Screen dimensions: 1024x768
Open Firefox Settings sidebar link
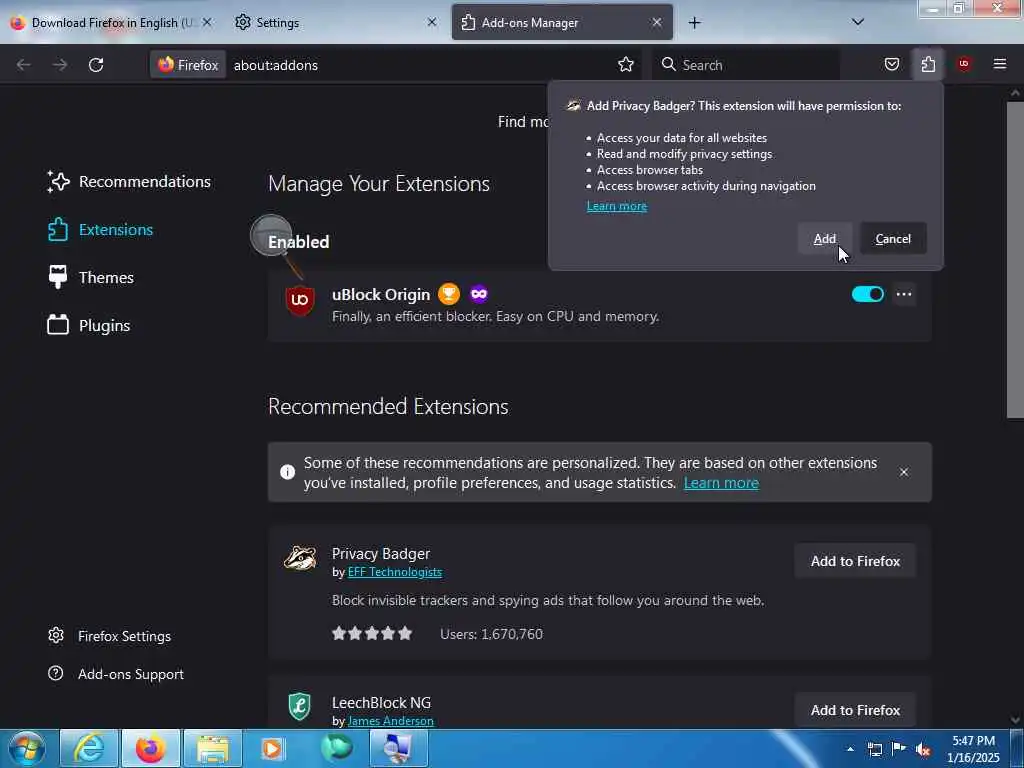[110, 636]
